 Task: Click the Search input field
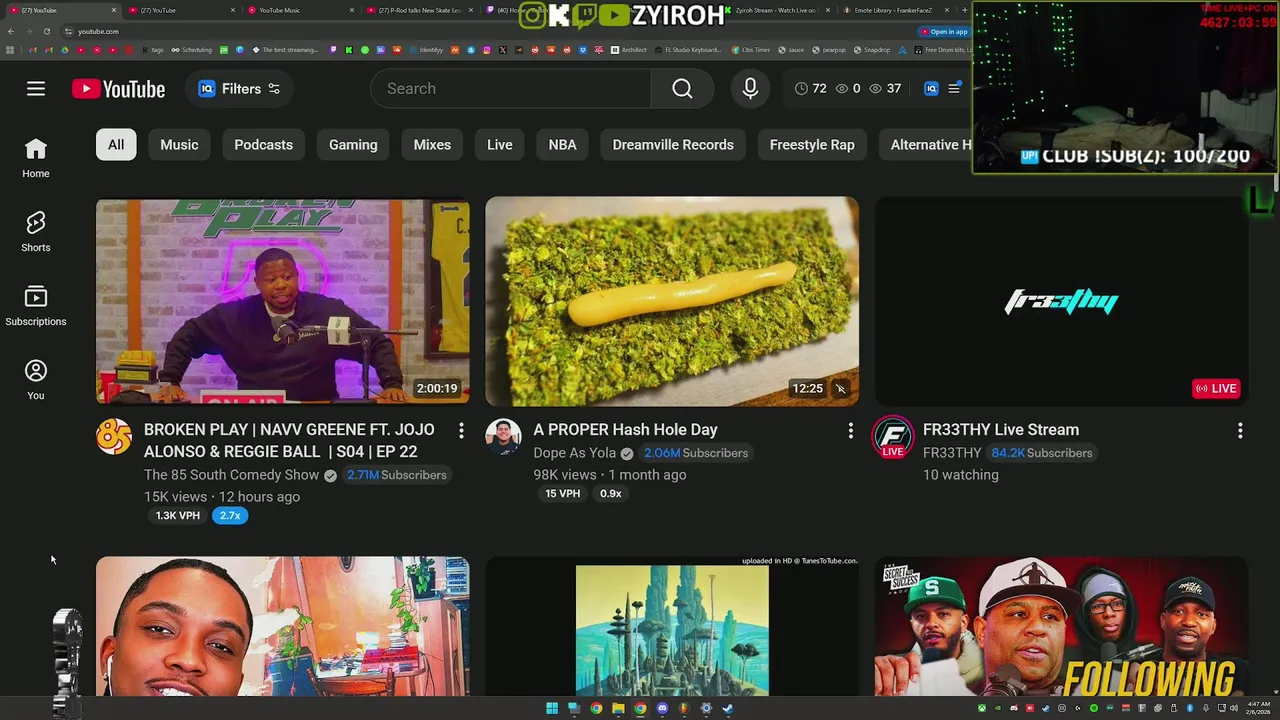511,89
